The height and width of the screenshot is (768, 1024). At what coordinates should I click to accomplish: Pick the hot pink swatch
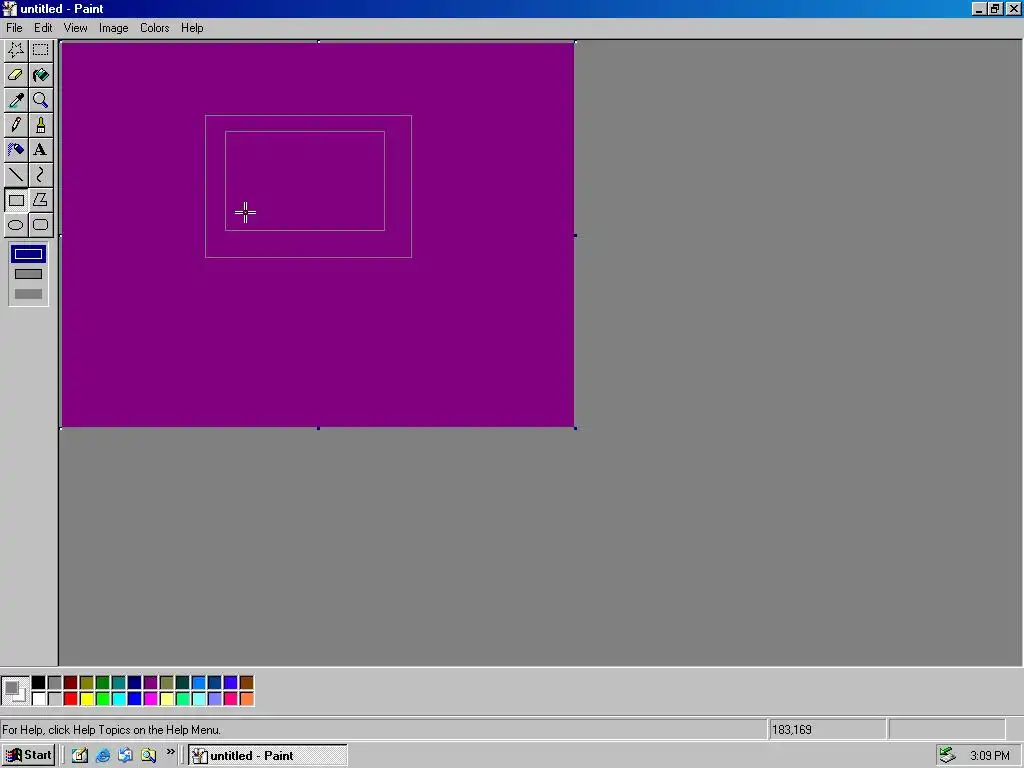tap(231, 699)
